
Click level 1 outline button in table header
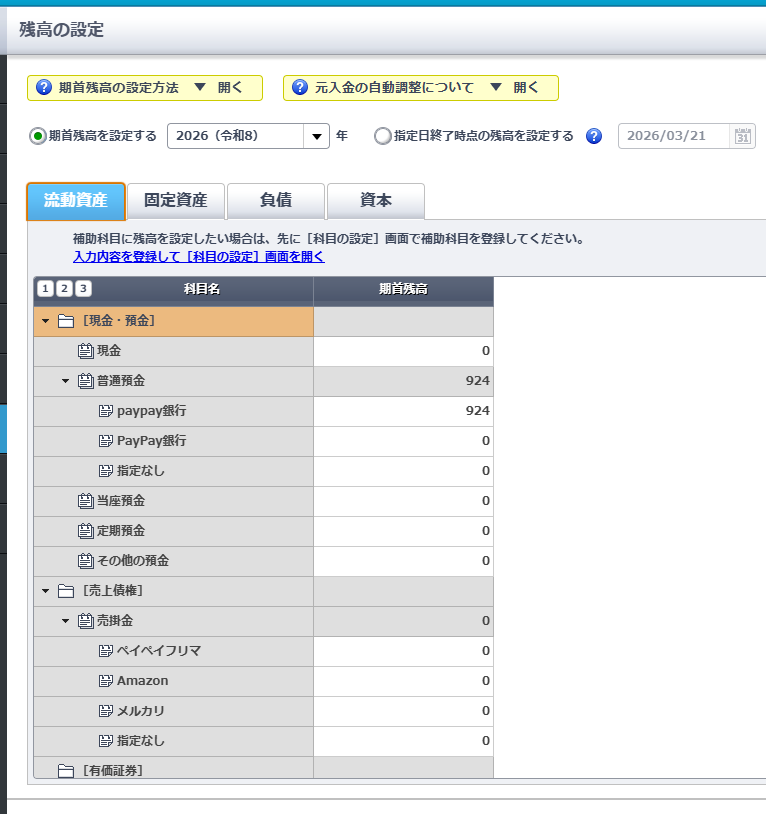click(x=45, y=289)
